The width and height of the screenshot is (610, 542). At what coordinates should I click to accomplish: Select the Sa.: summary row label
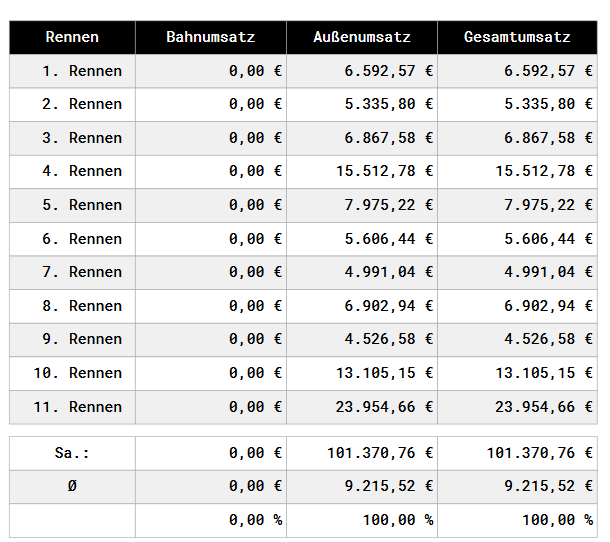[x=72, y=453]
